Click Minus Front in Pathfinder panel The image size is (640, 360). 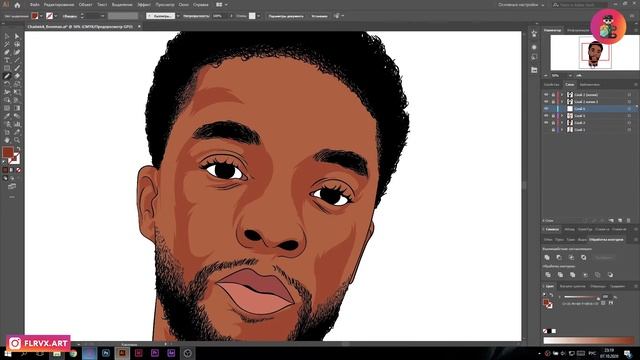(x=559, y=257)
